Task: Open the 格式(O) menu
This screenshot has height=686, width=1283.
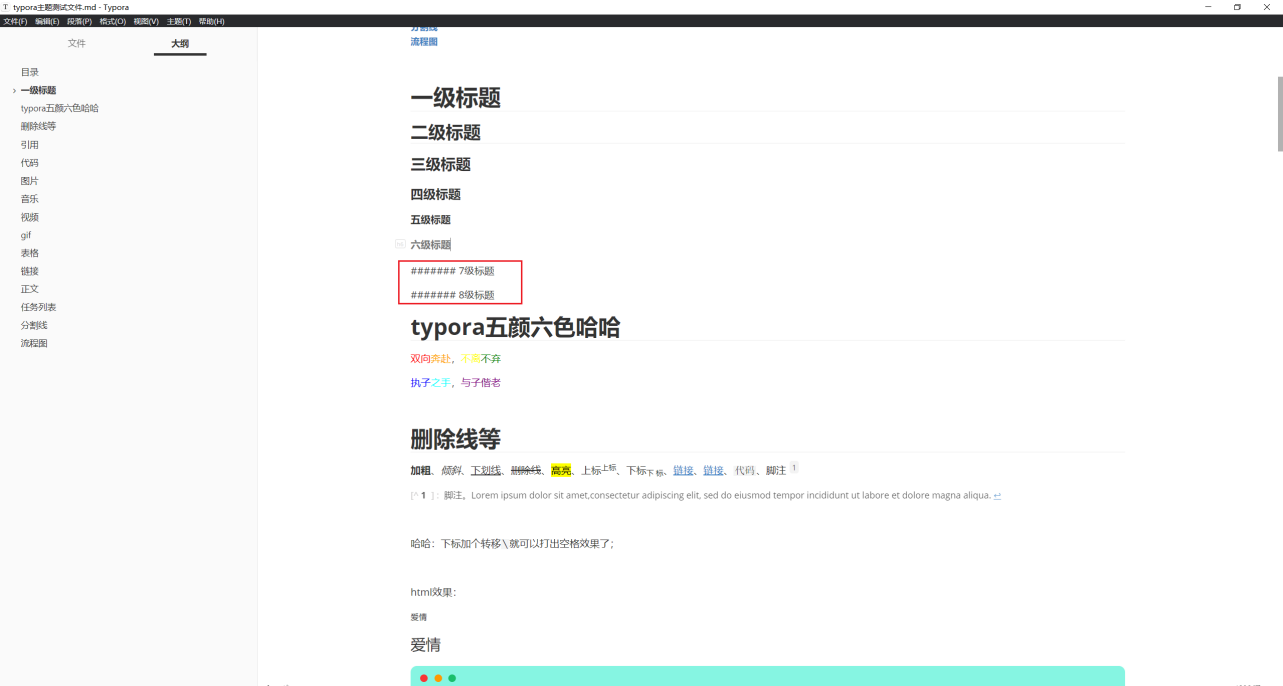Action: tap(113, 21)
